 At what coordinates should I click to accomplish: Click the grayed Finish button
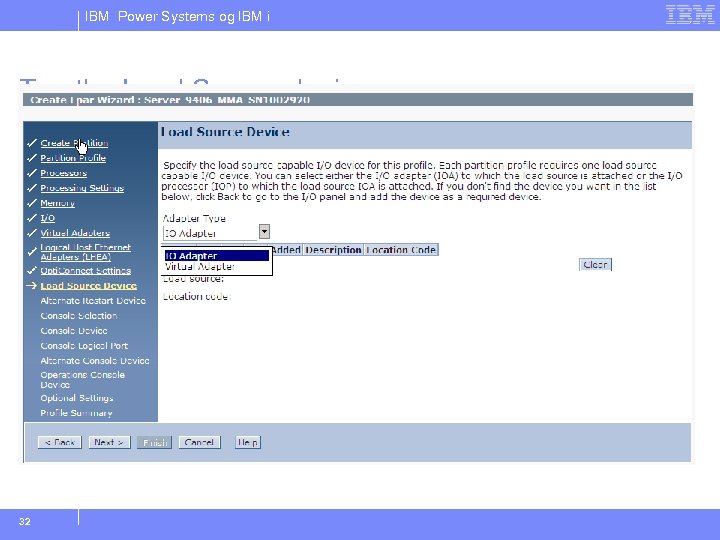pyautogui.click(x=155, y=443)
